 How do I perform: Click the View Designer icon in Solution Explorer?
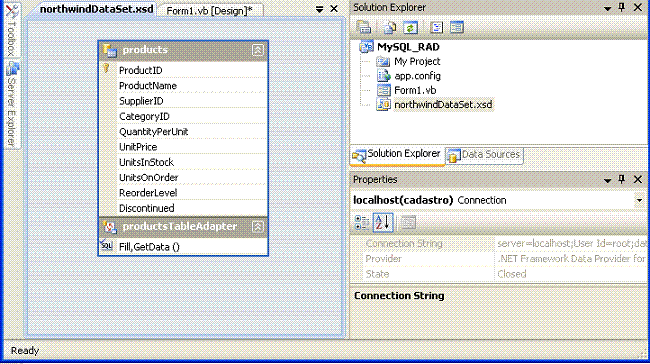[x=457, y=27]
